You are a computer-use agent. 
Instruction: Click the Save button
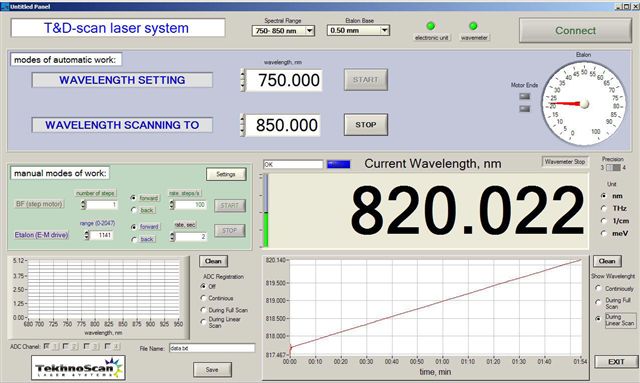212,370
